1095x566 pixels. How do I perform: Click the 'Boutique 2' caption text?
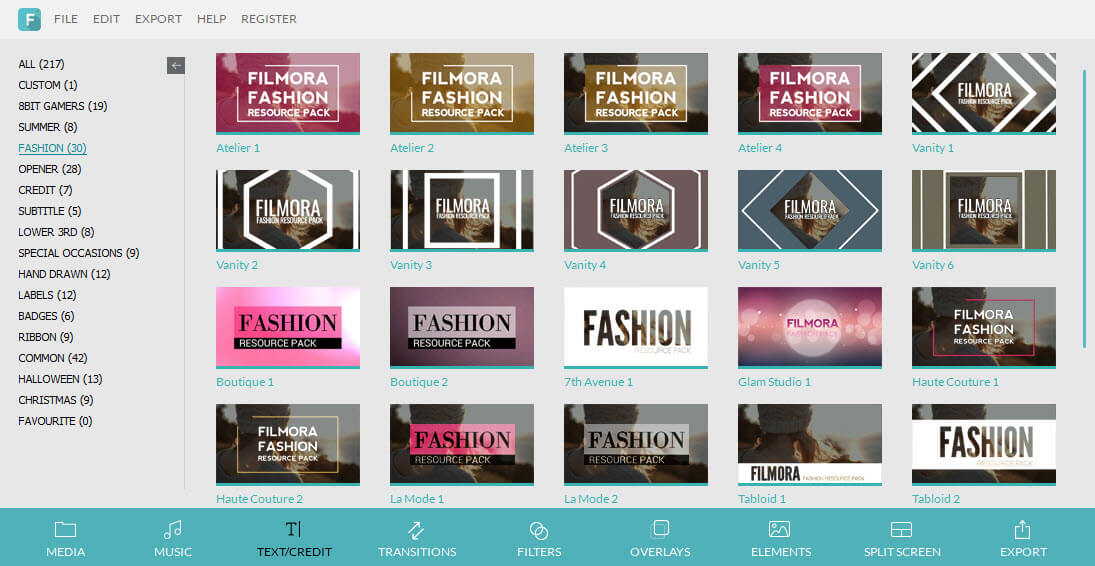[x=418, y=382]
